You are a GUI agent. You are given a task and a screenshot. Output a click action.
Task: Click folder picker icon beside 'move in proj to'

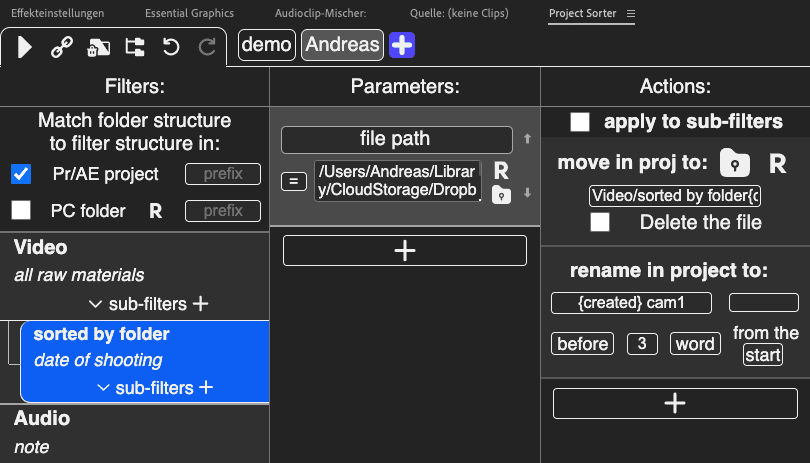735,164
